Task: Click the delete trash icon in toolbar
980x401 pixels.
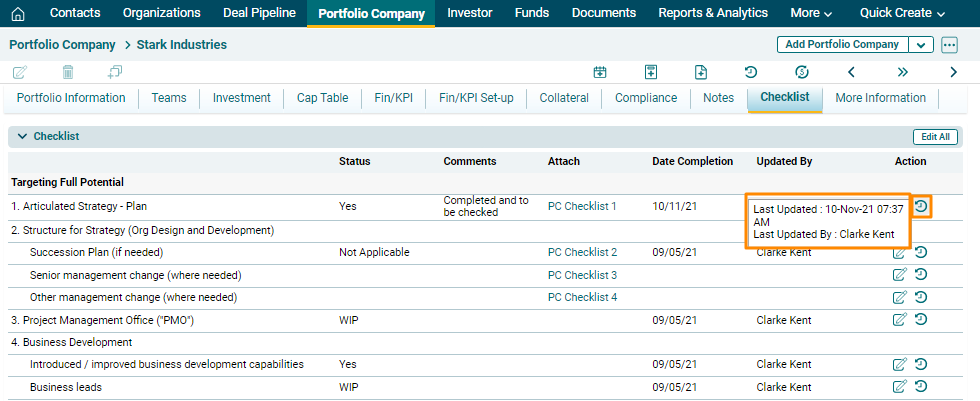Action: pyautogui.click(x=68, y=72)
